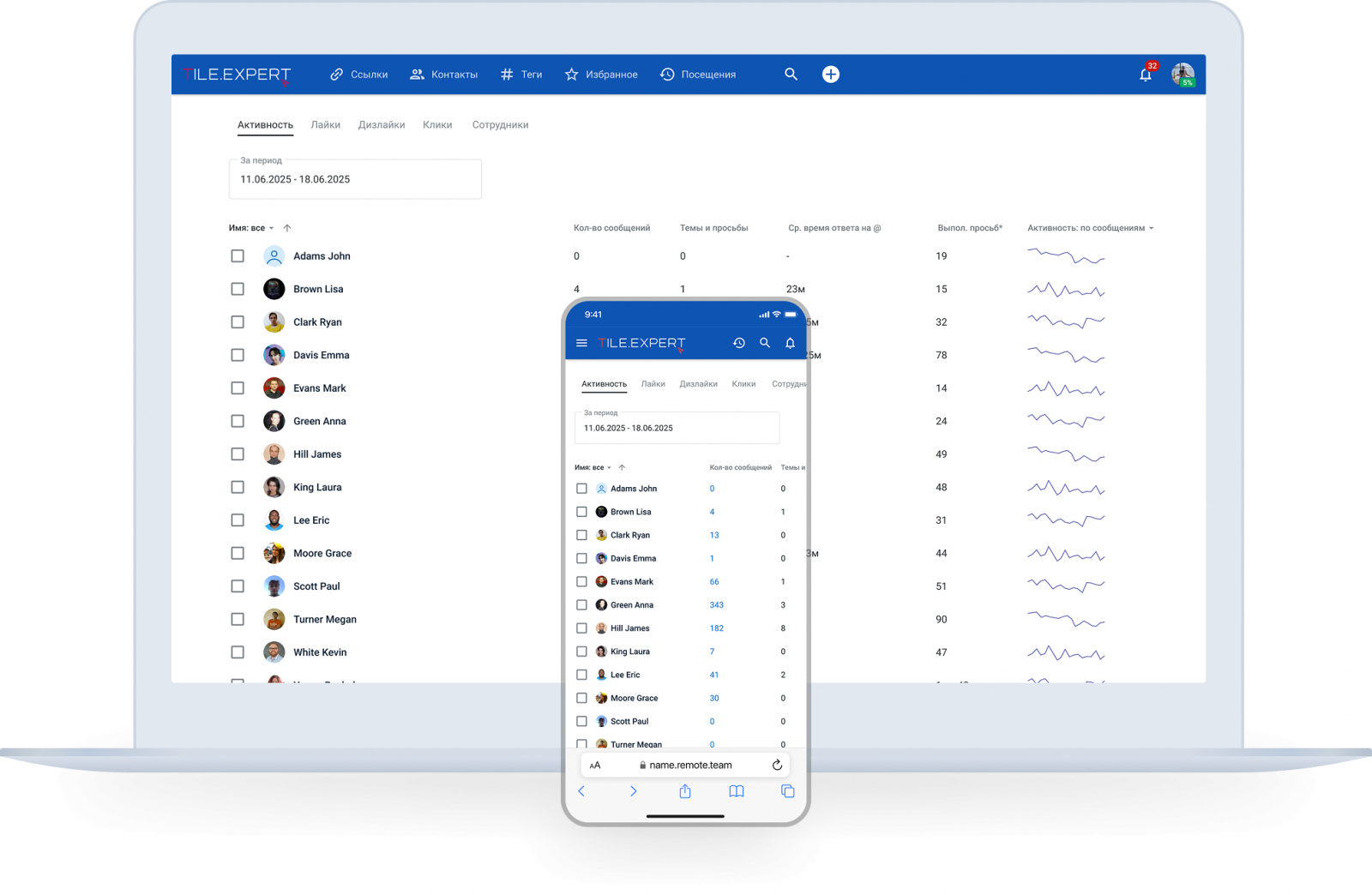This screenshot has height=895, width=1372.
Task: Open bookmarks in the phone browser
Action: point(737,791)
